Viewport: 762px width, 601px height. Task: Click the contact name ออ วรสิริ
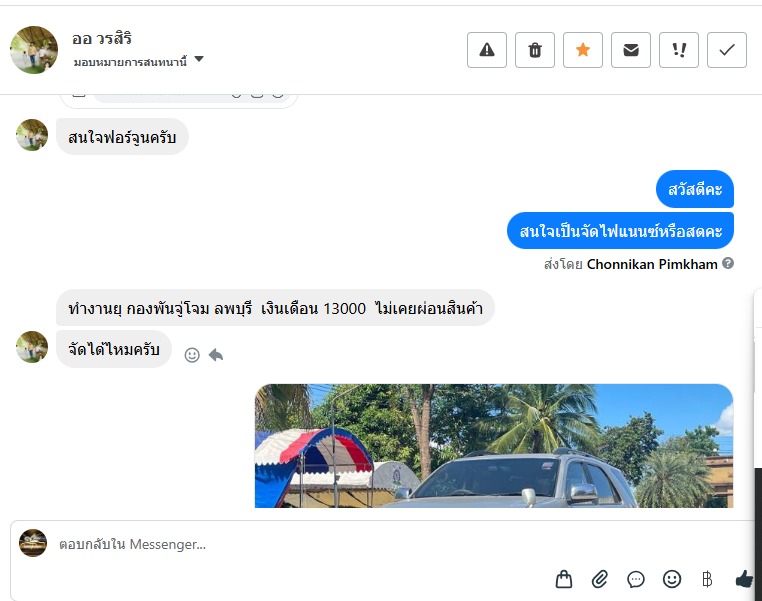pos(102,38)
